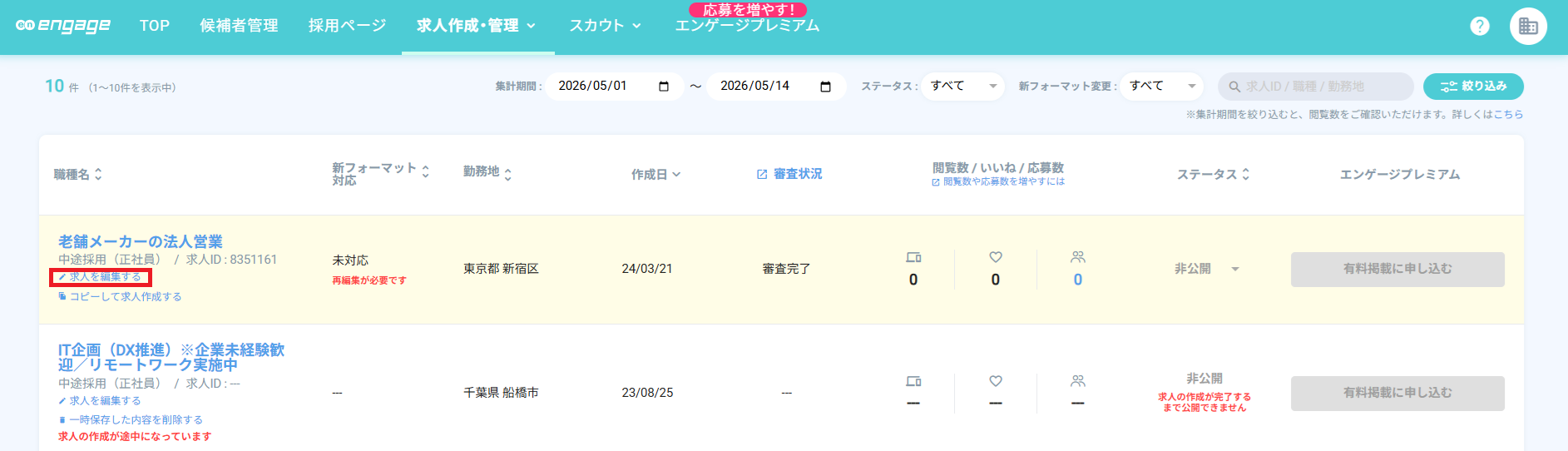Click the start date field 2026/05/01

tap(614, 87)
